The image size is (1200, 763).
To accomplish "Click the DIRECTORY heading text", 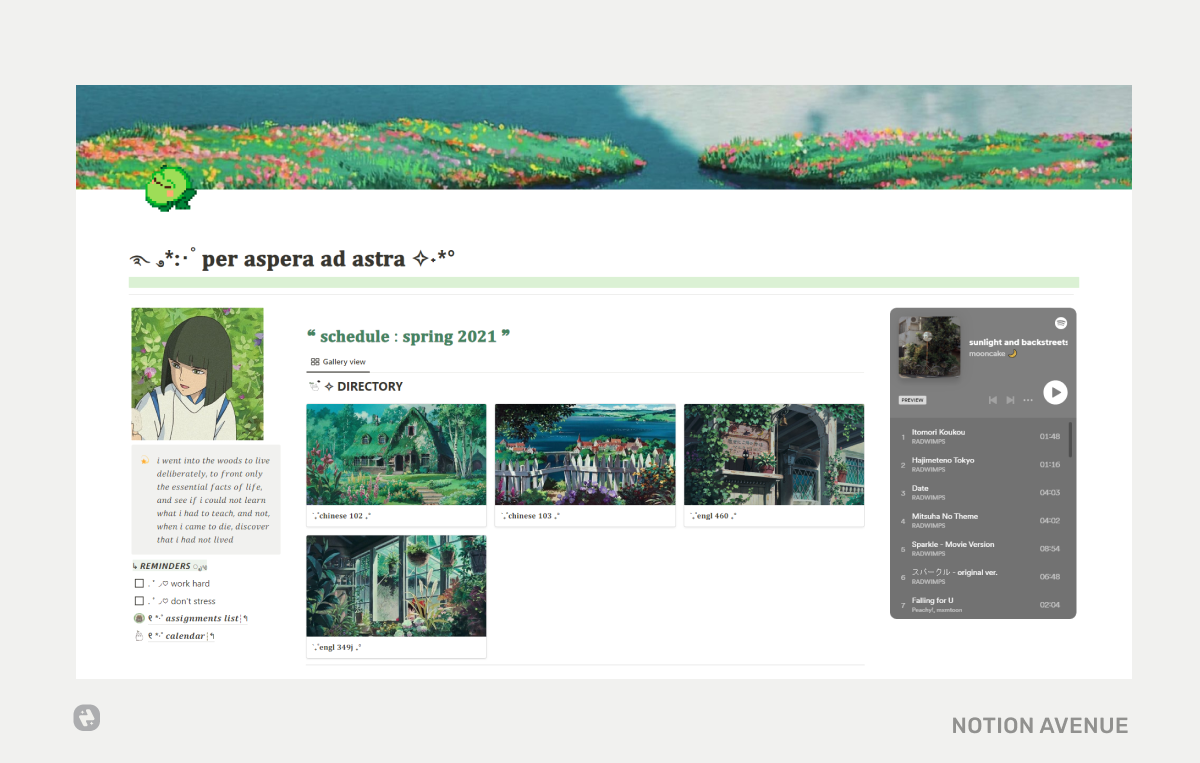I will pos(370,386).
